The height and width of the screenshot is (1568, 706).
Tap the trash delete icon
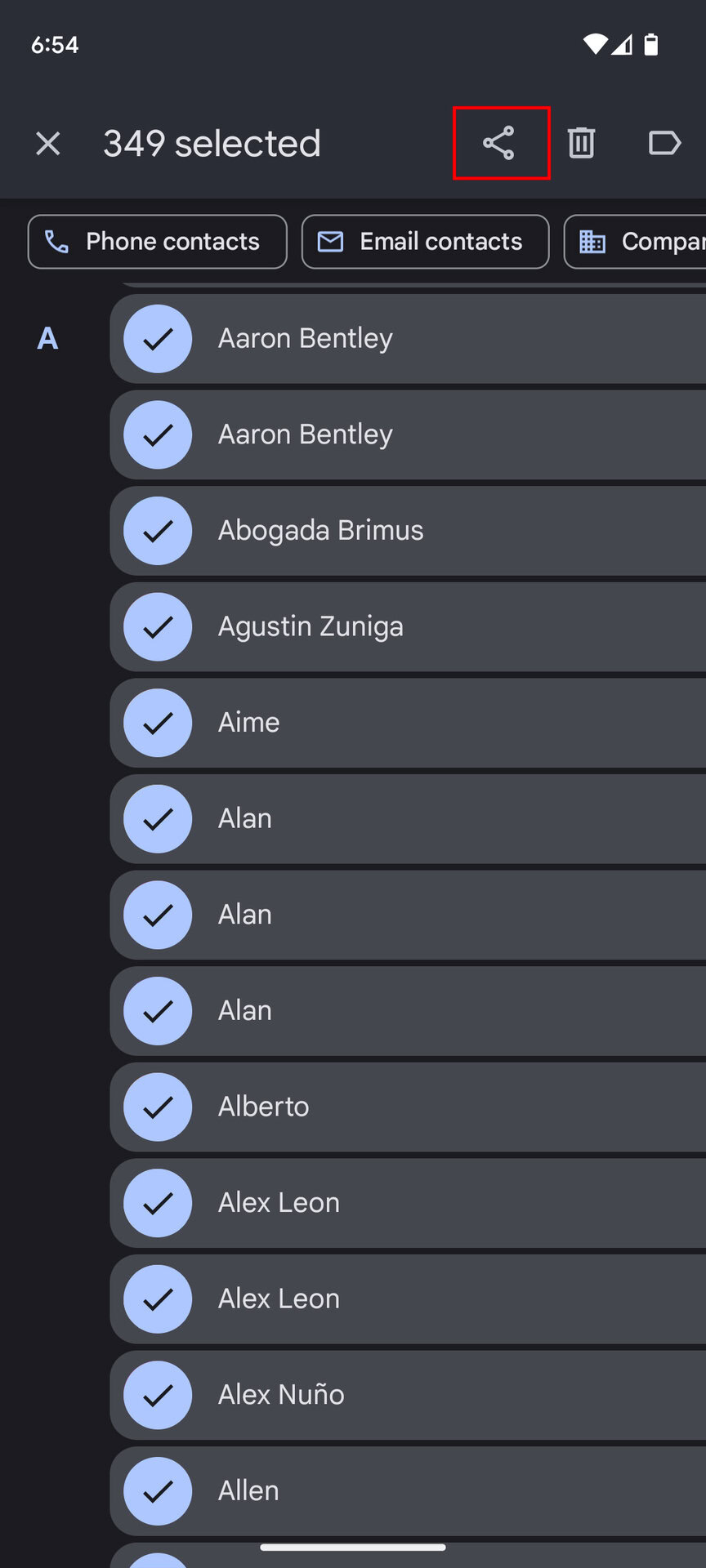pyautogui.click(x=581, y=143)
